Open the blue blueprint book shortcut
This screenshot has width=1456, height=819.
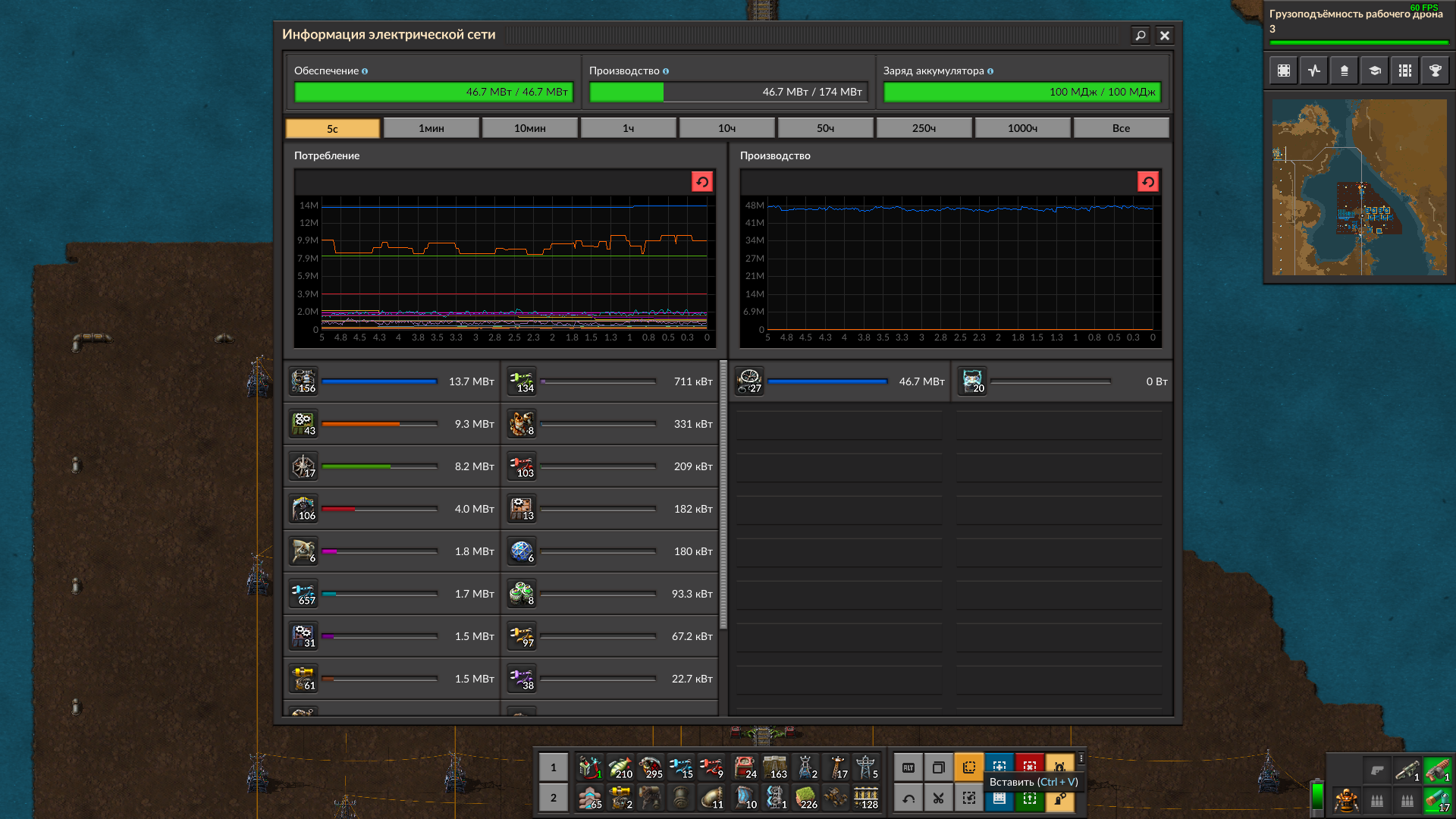point(999,799)
